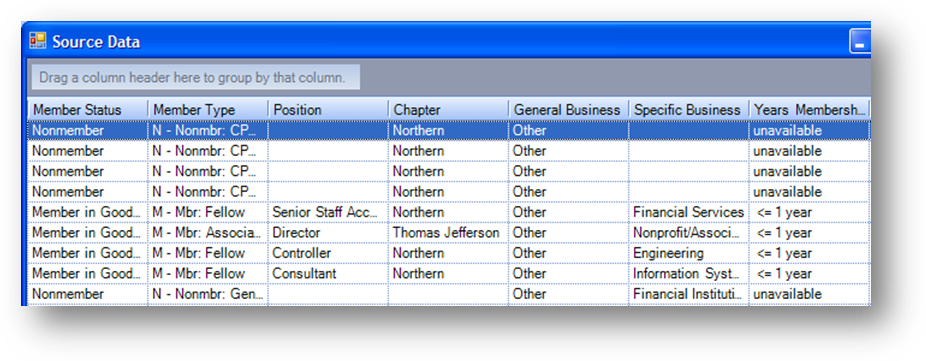The height and width of the screenshot is (361, 926).
Task: Click the group-by column drop area
Action: point(195,77)
